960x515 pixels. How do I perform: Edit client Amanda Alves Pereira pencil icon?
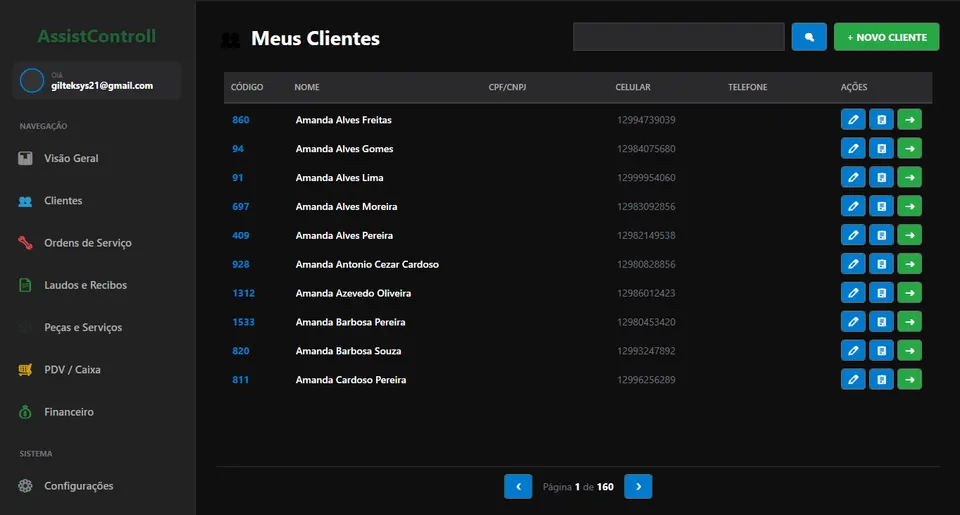tap(853, 235)
